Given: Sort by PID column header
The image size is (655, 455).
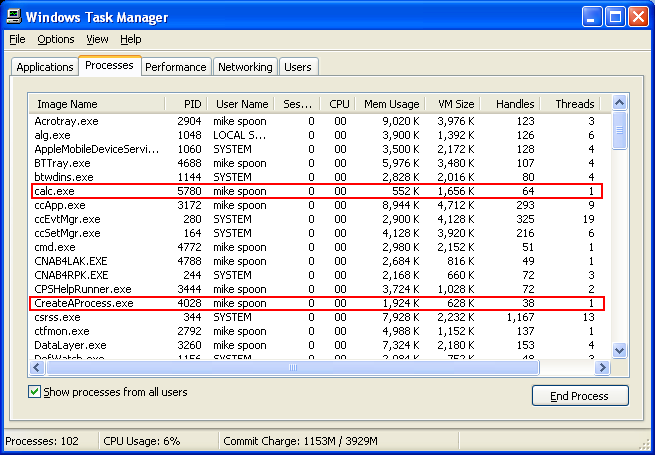Looking at the screenshot, I should click(x=185, y=104).
